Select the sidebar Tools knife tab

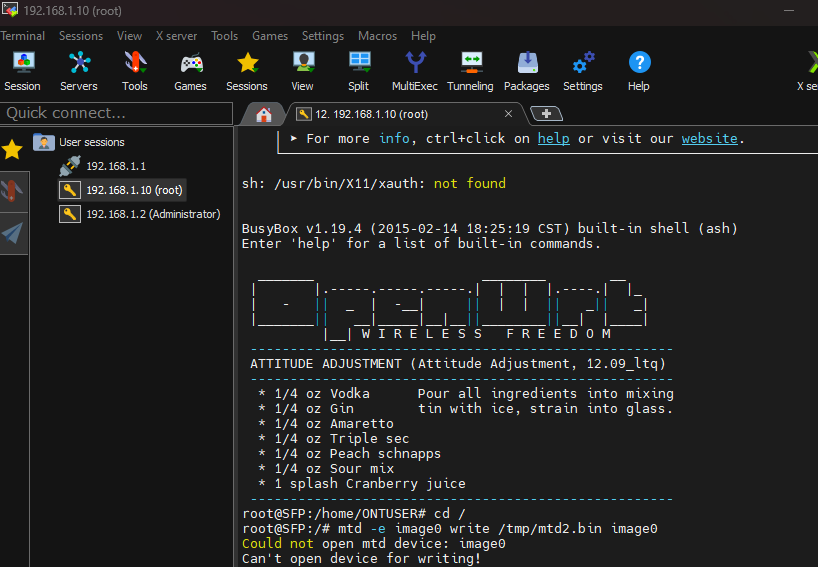click(x=12, y=191)
